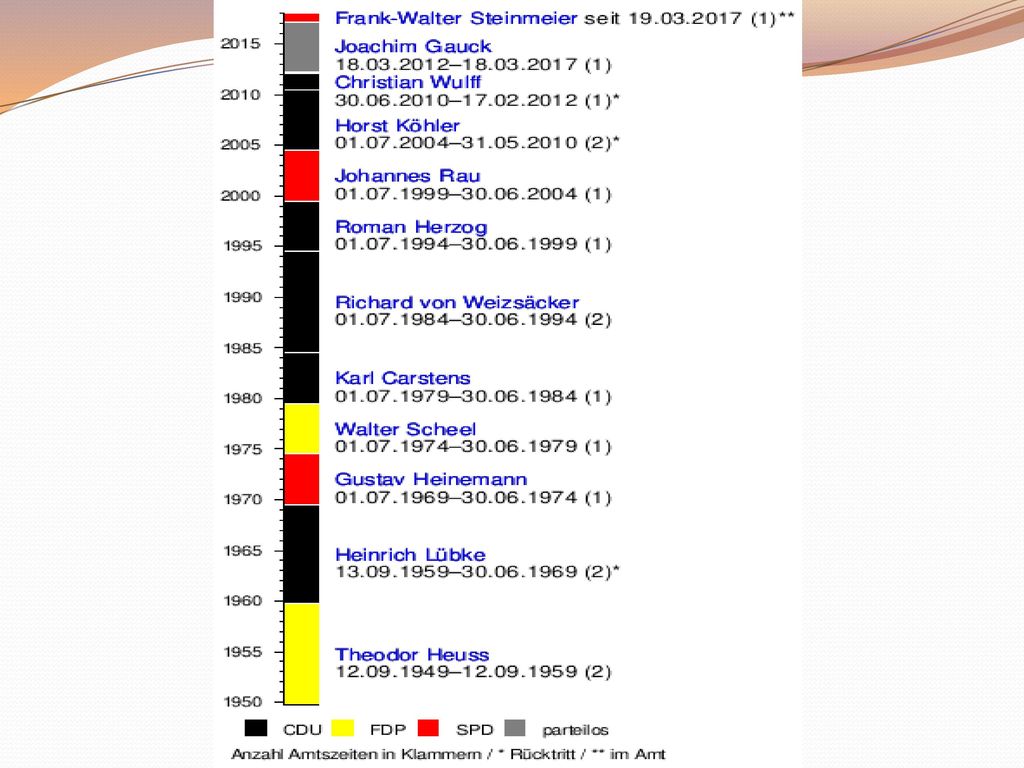Click the parteilos legend label
Image resolution: width=1024 pixels, height=768 pixels.
(x=575, y=730)
